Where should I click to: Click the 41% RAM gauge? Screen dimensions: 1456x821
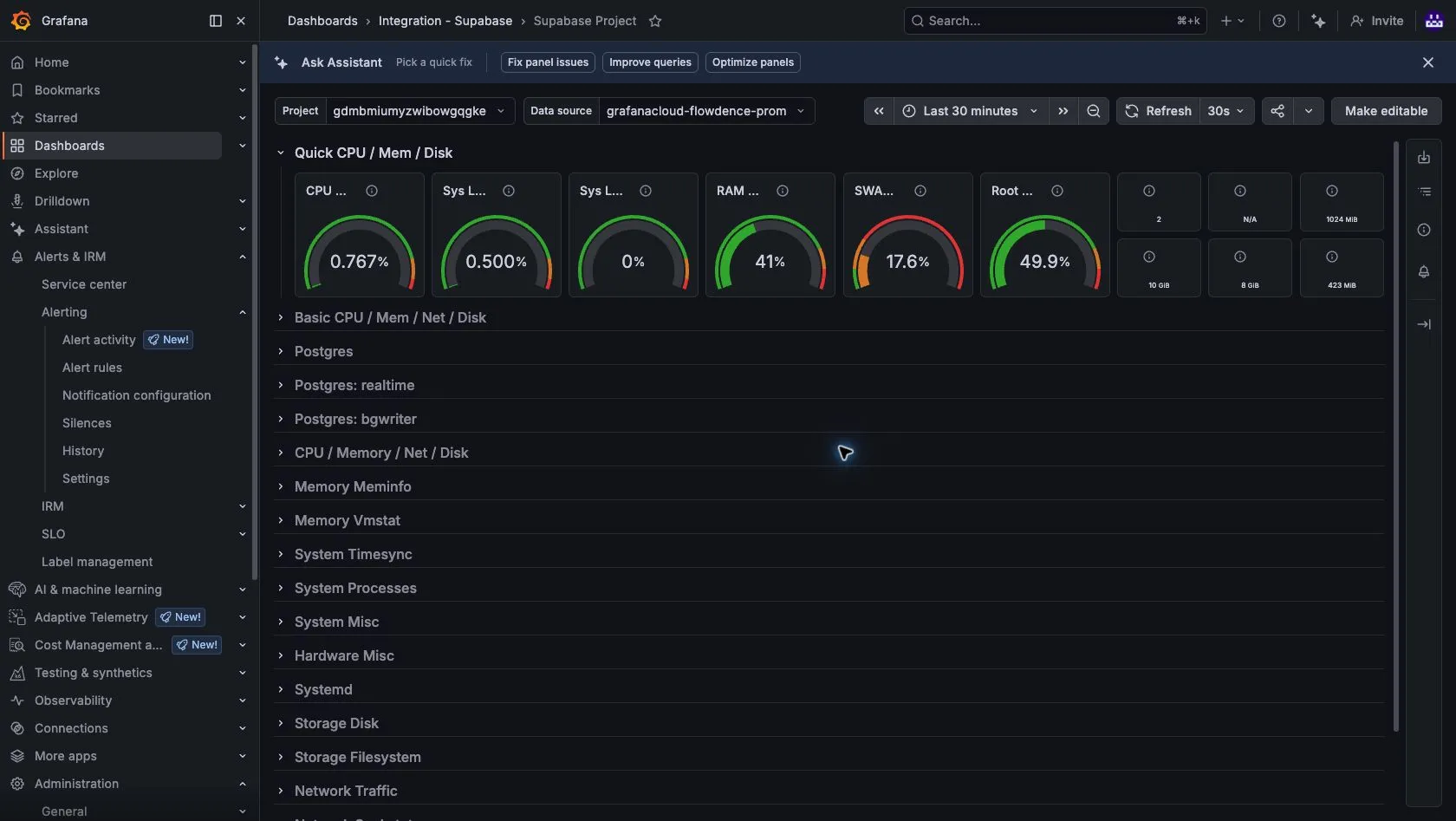click(770, 252)
